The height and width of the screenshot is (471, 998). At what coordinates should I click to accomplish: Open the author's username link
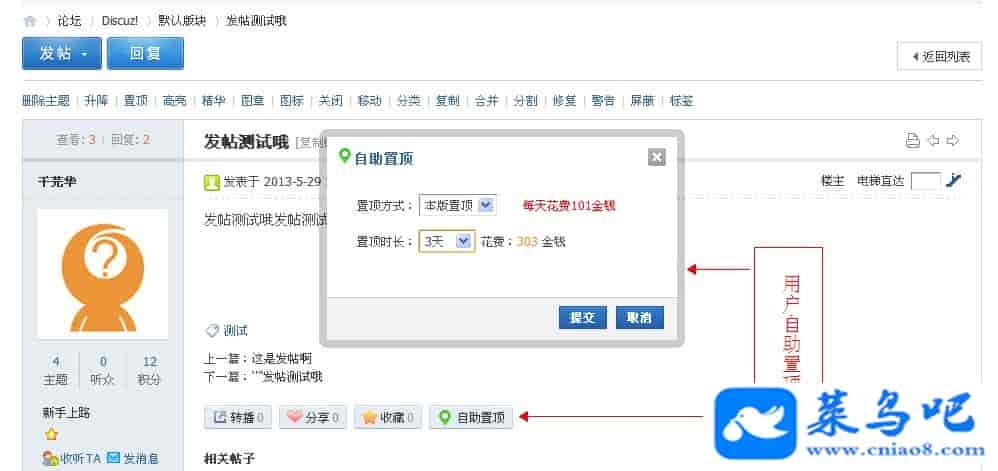(x=57, y=181)
